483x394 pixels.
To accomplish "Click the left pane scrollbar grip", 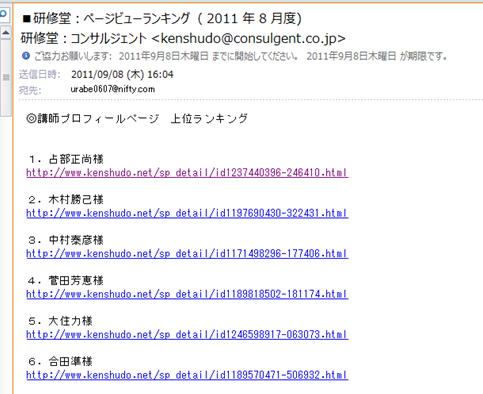I will [x=6, y=77].
